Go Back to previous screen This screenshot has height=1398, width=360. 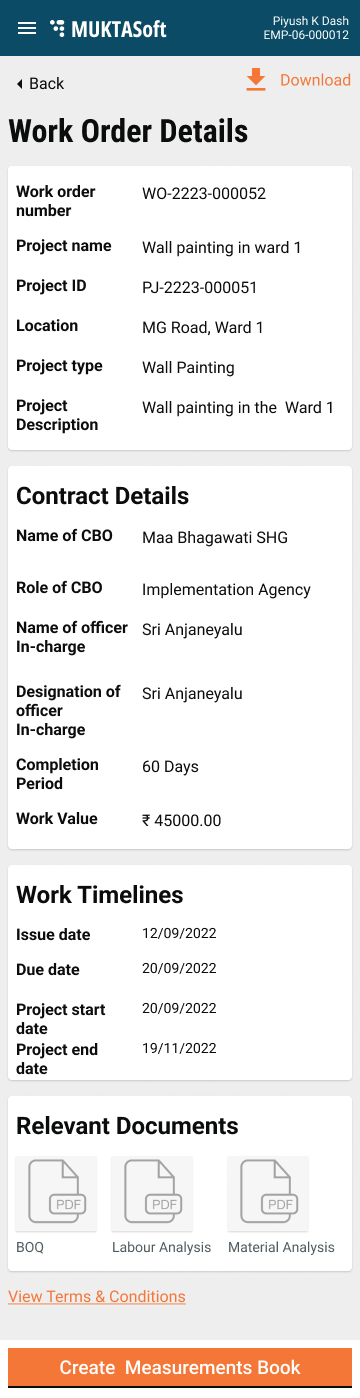[40, 84]
